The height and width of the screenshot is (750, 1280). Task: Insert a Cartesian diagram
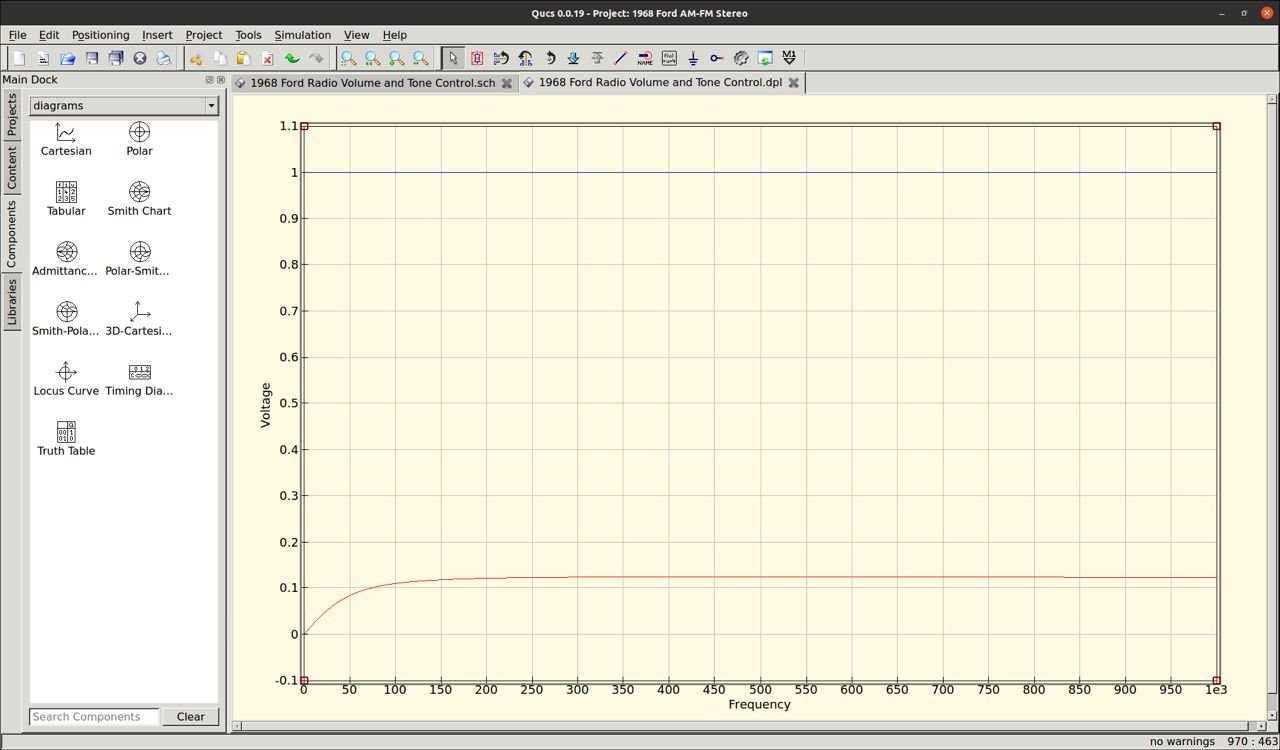pyautogui.click(x=66, y=138)
